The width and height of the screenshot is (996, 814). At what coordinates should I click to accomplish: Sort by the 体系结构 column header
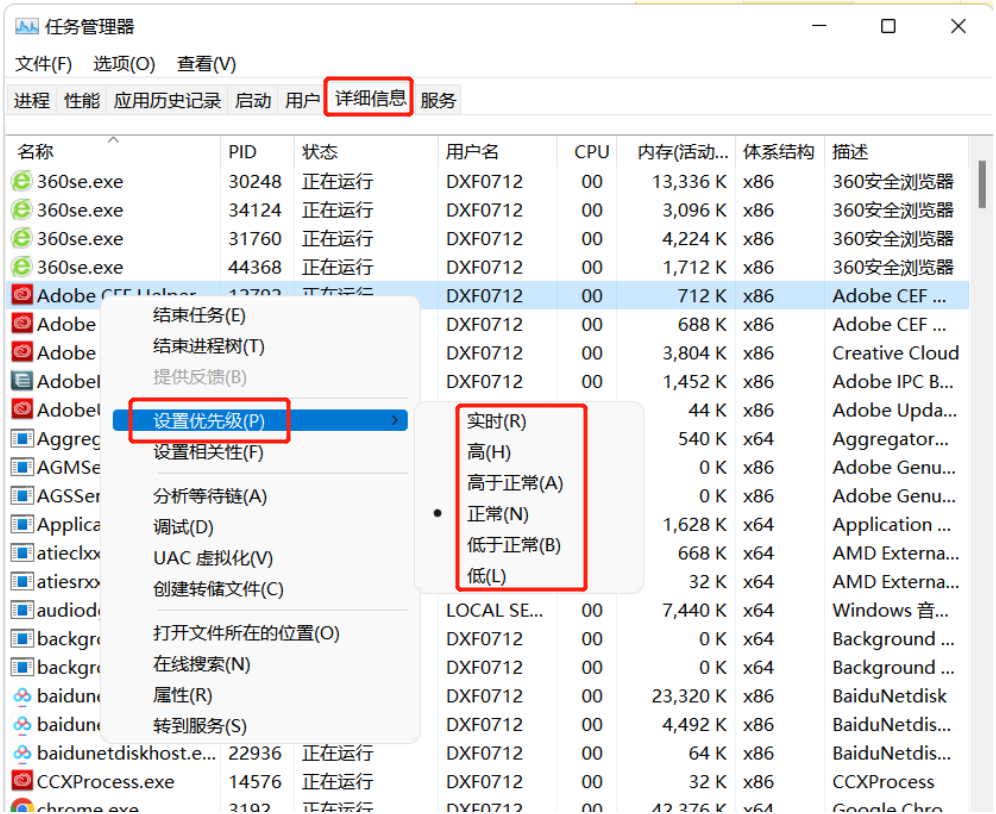click(x=780, y=151)
